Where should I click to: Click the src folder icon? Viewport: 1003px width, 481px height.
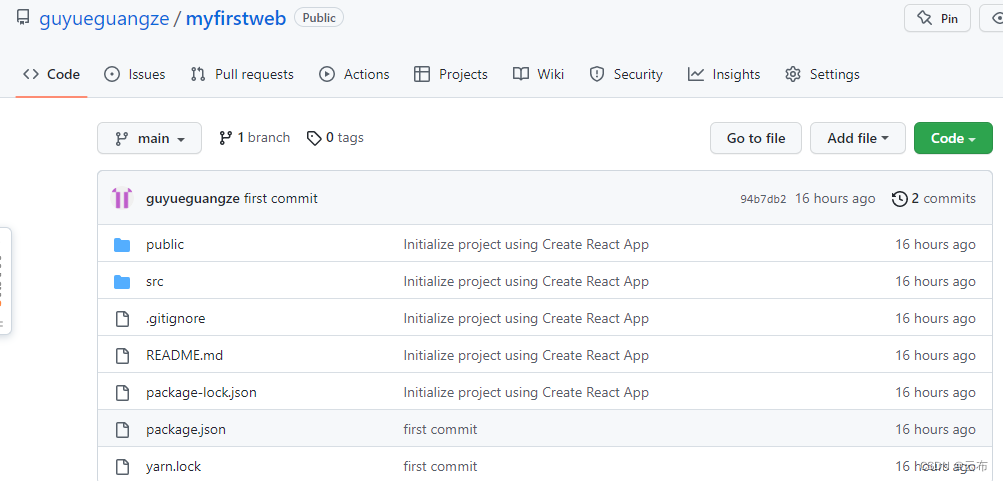click(x=122, y=282)
